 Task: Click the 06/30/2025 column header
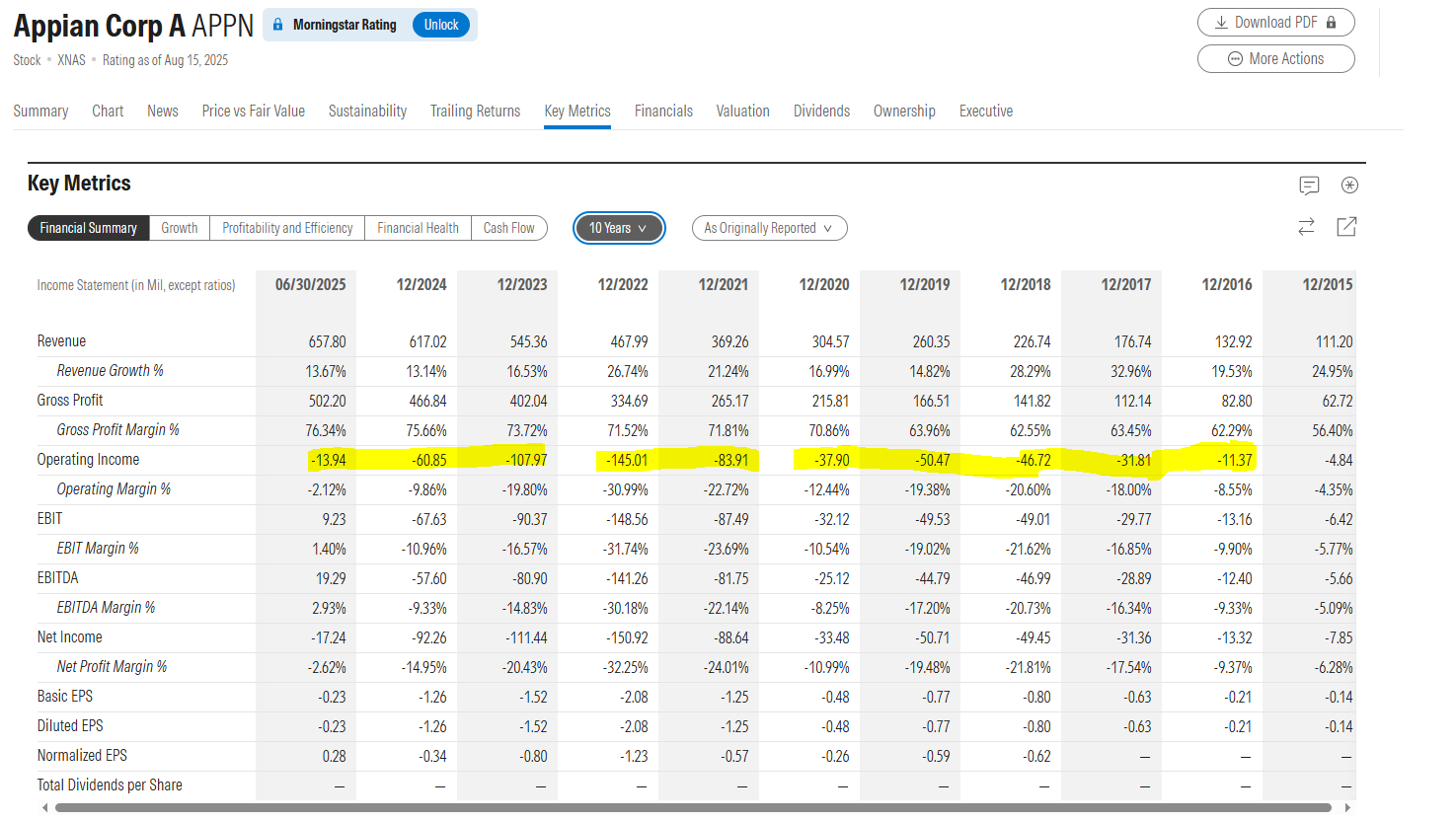(310, 284)
